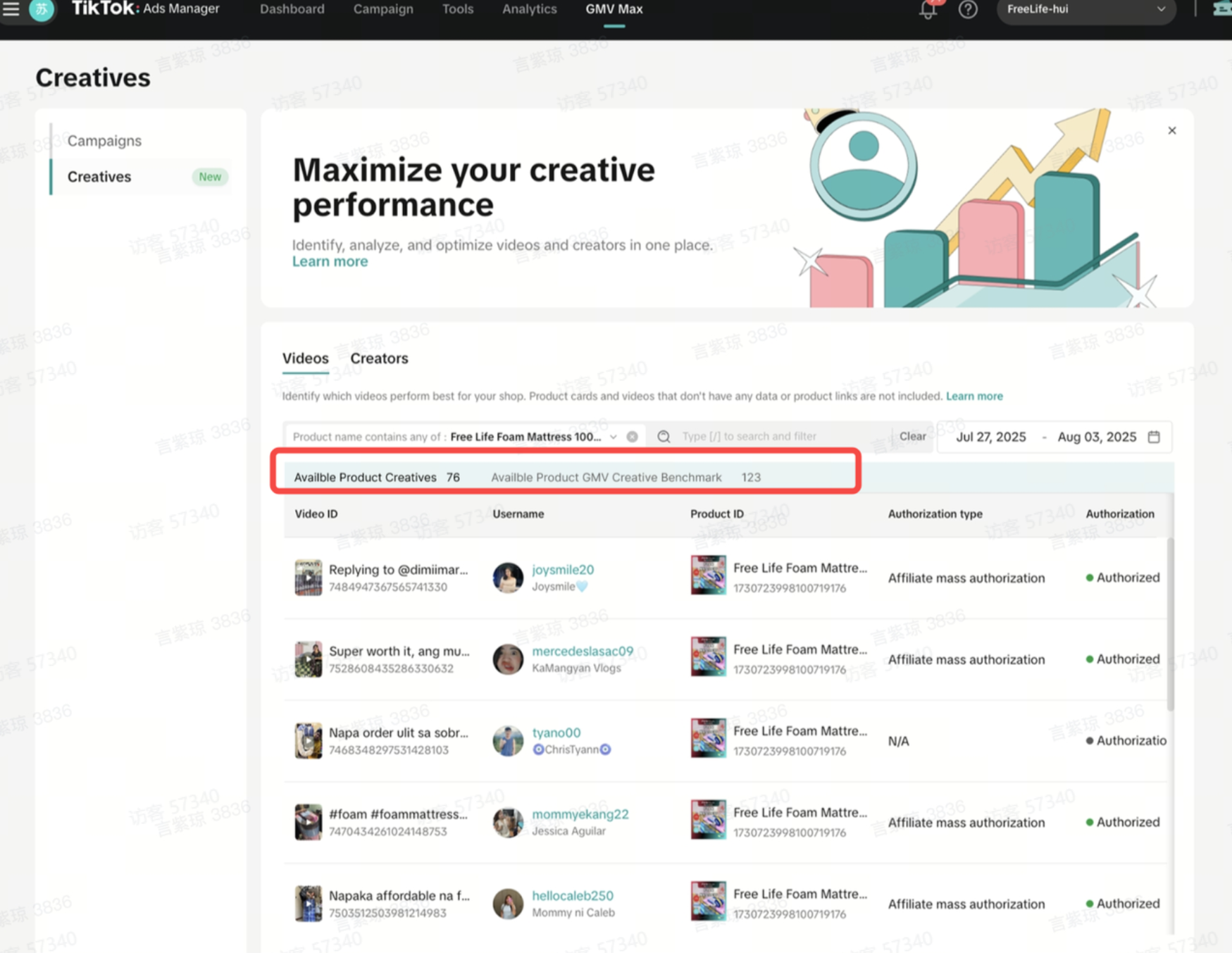This screenshot has height=953, width=1232.
Task: Click Learn more in the banner
Action: coord(330,261)
